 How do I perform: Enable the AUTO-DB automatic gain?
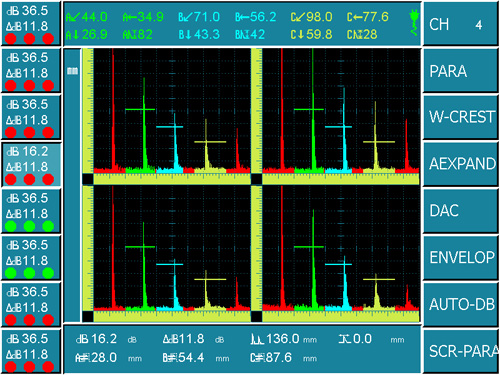point(461,304)
